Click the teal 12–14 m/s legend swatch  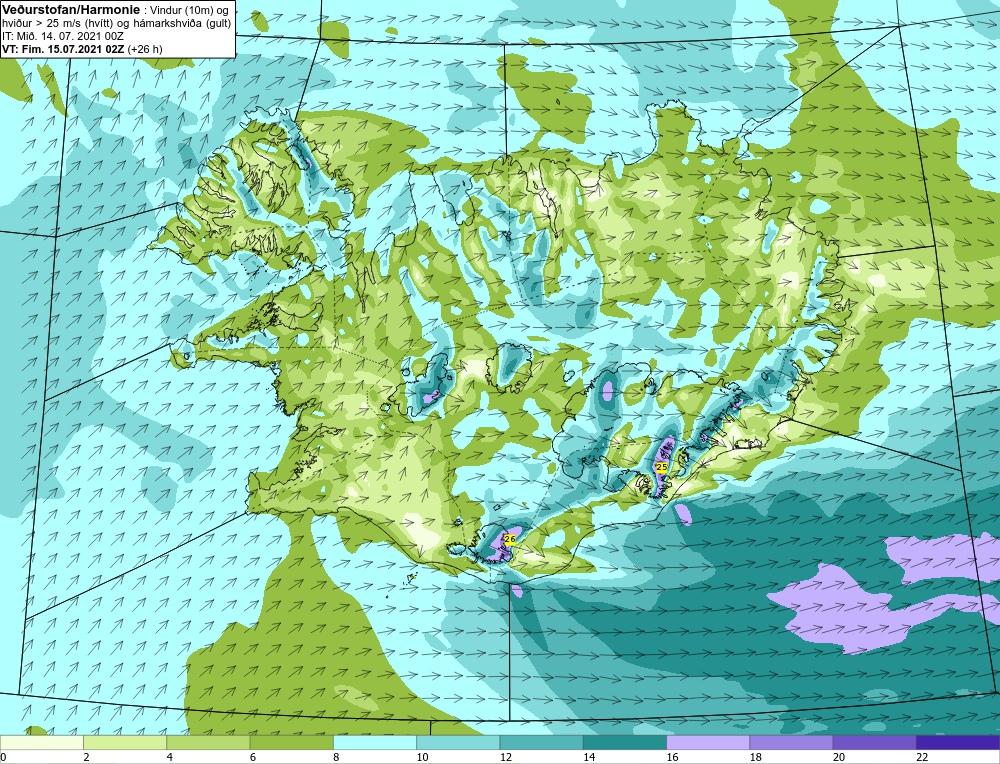coord(541,742)
